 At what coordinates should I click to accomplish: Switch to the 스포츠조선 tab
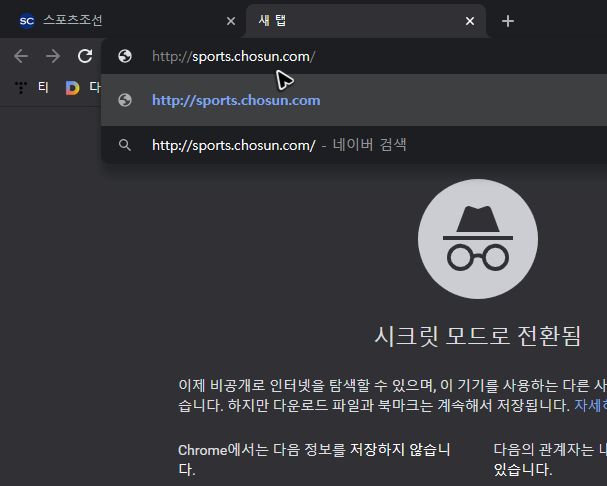pyautogui.click(x=124, y=21)
